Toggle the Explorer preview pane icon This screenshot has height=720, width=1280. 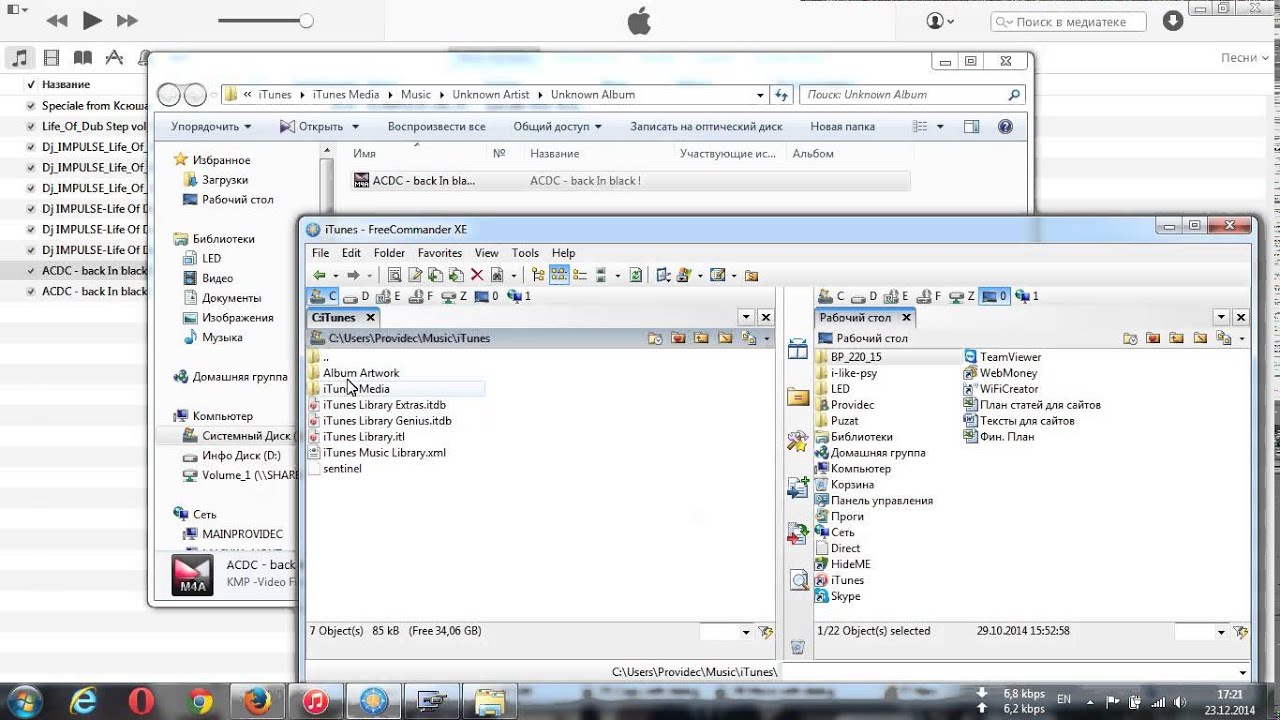click(x=971, y=127)
